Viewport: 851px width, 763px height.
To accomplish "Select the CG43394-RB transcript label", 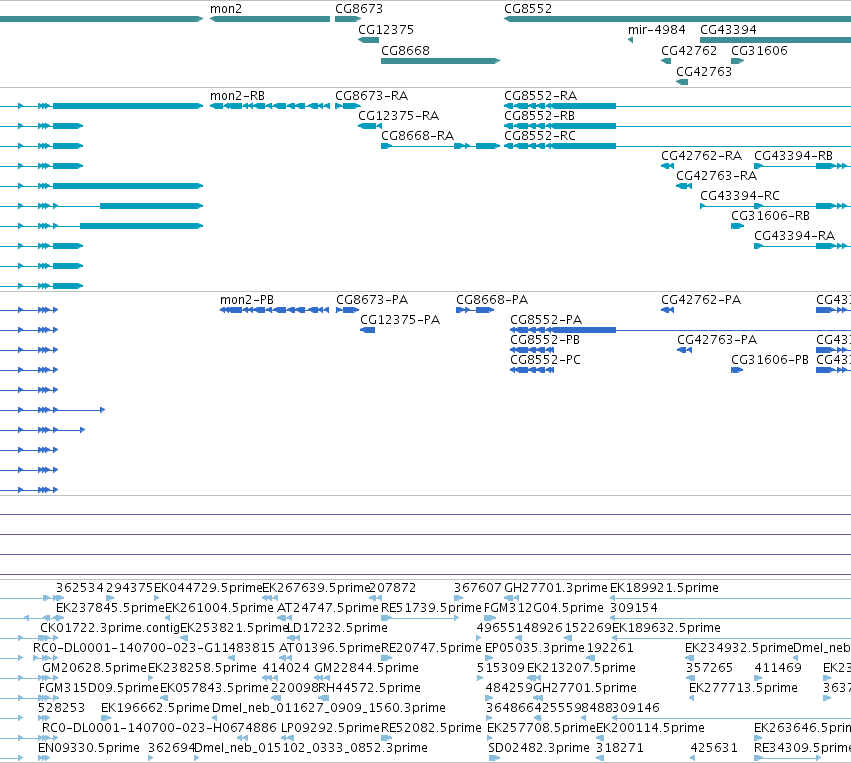I will 793,156.
